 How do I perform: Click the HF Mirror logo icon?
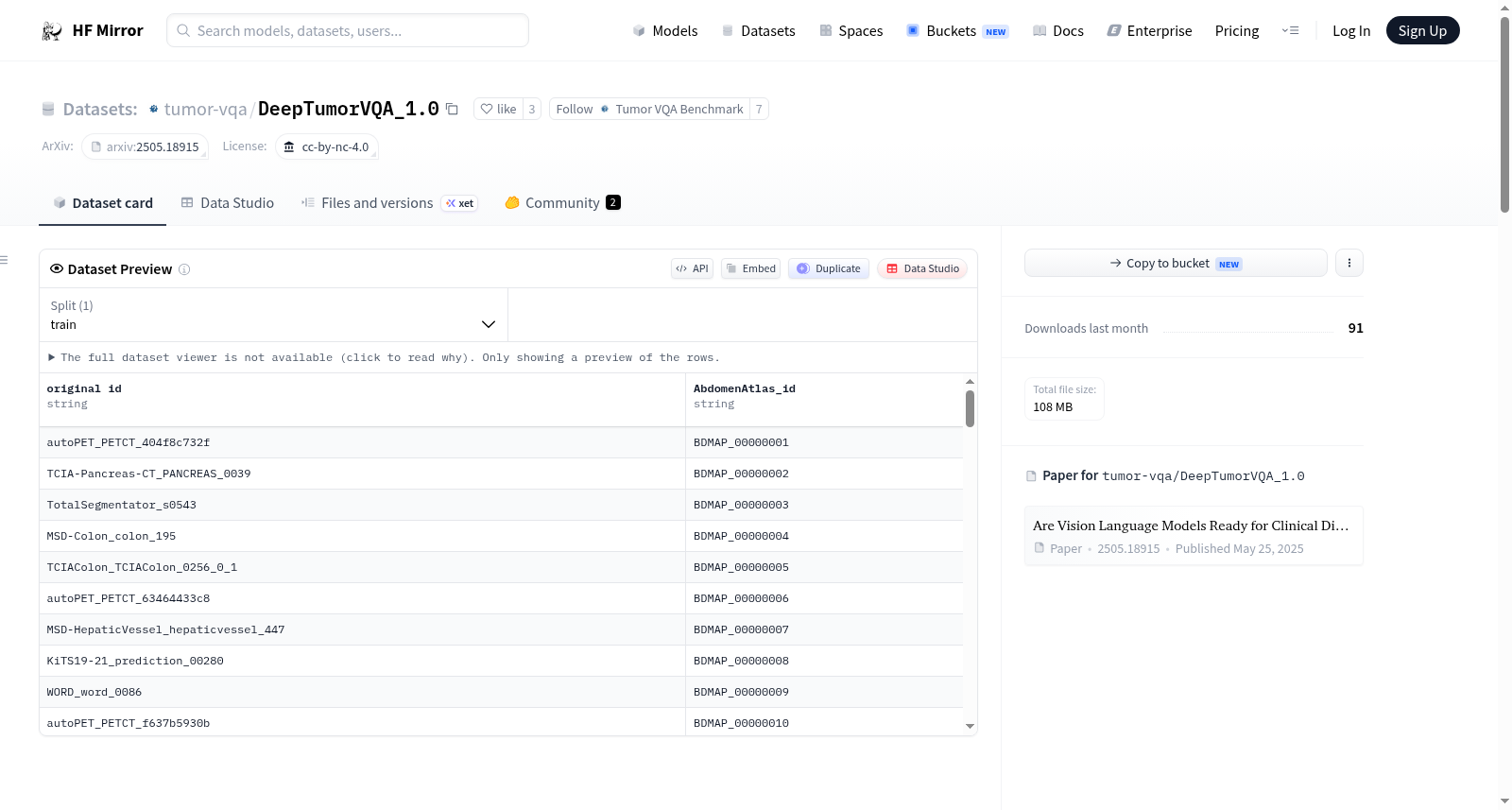52,31
